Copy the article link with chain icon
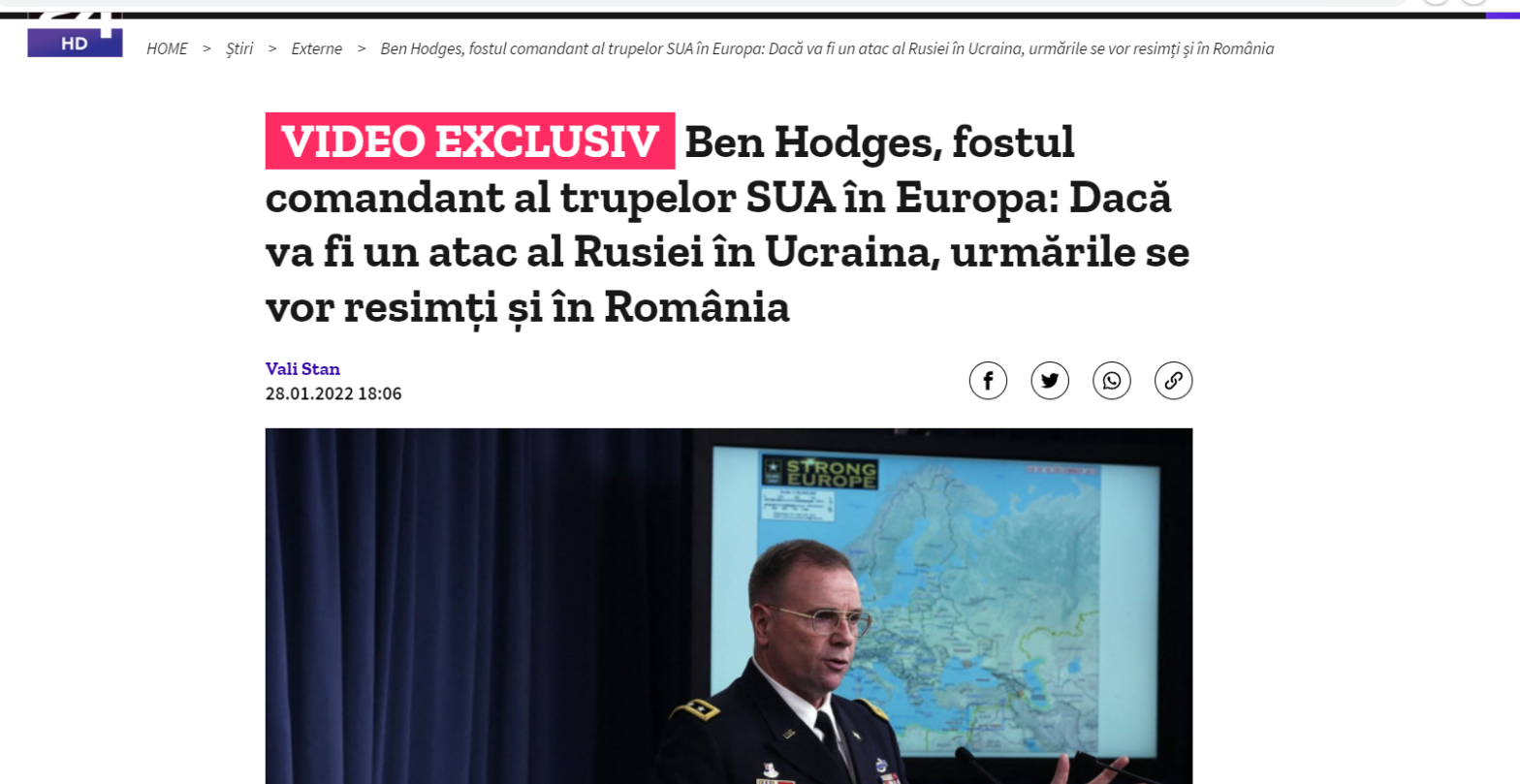This screenshot has height=784, width=1520. [1173, 380]
